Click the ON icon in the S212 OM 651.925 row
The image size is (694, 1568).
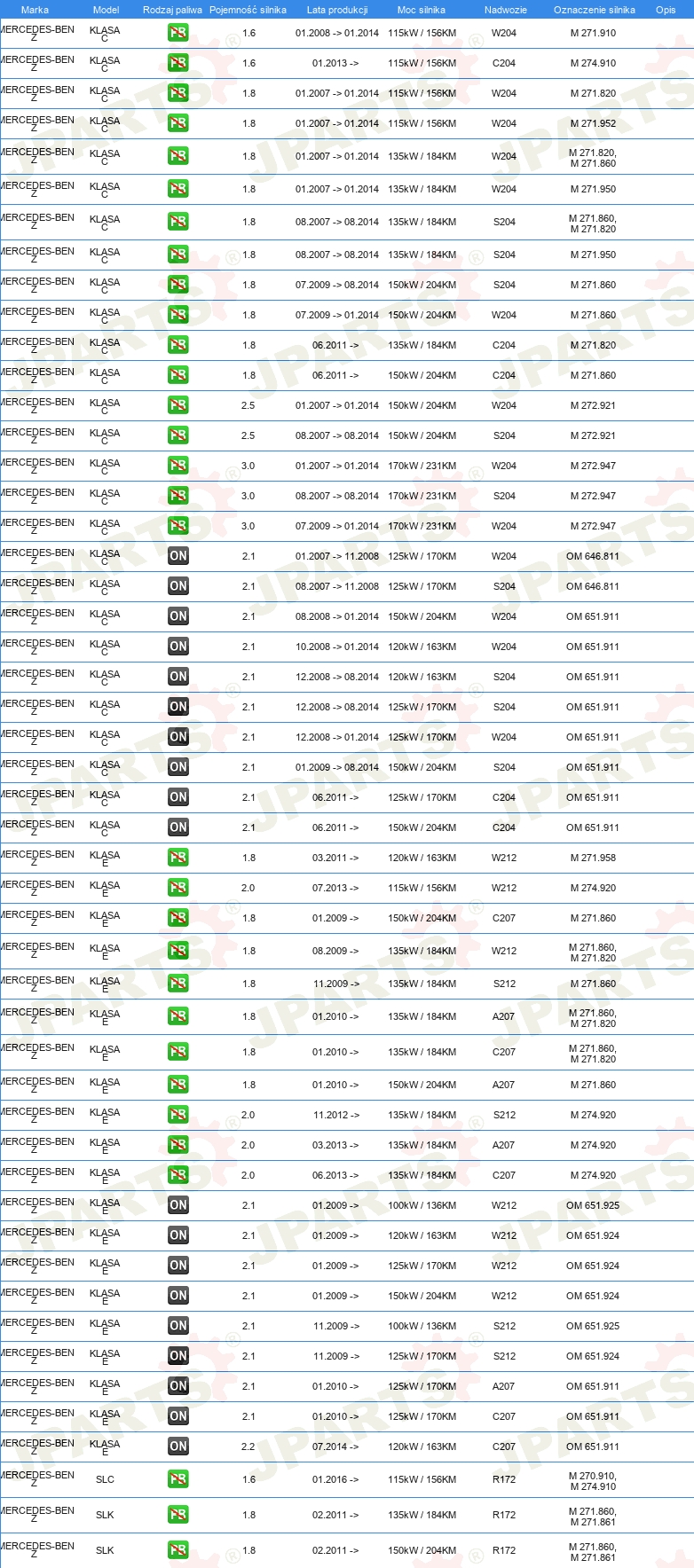click(177, 1326)
